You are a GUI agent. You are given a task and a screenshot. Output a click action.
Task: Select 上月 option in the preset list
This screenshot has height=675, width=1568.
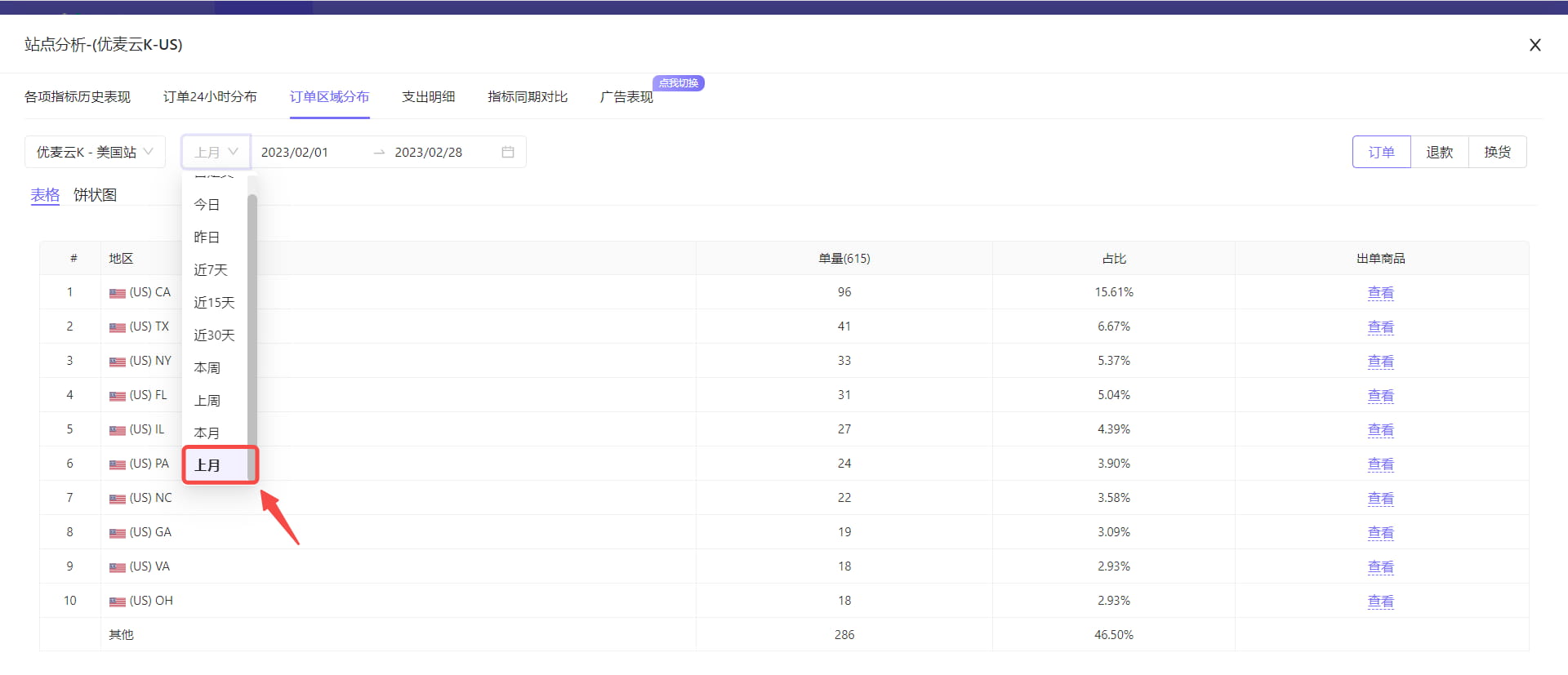[215, 465]
